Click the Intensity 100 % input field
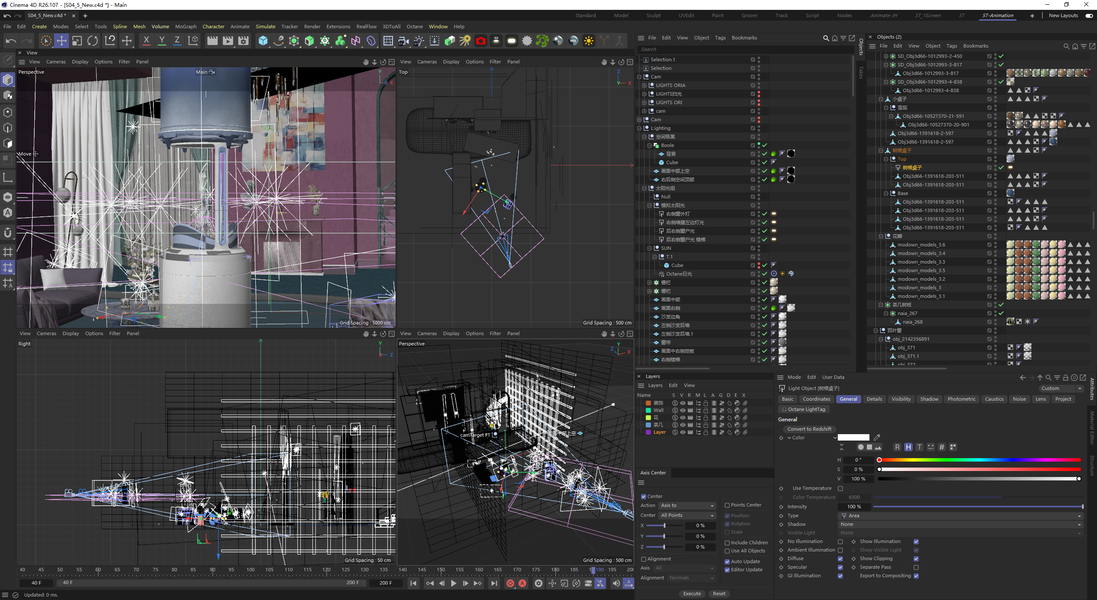1097x600 pixels. click(854, 506)
